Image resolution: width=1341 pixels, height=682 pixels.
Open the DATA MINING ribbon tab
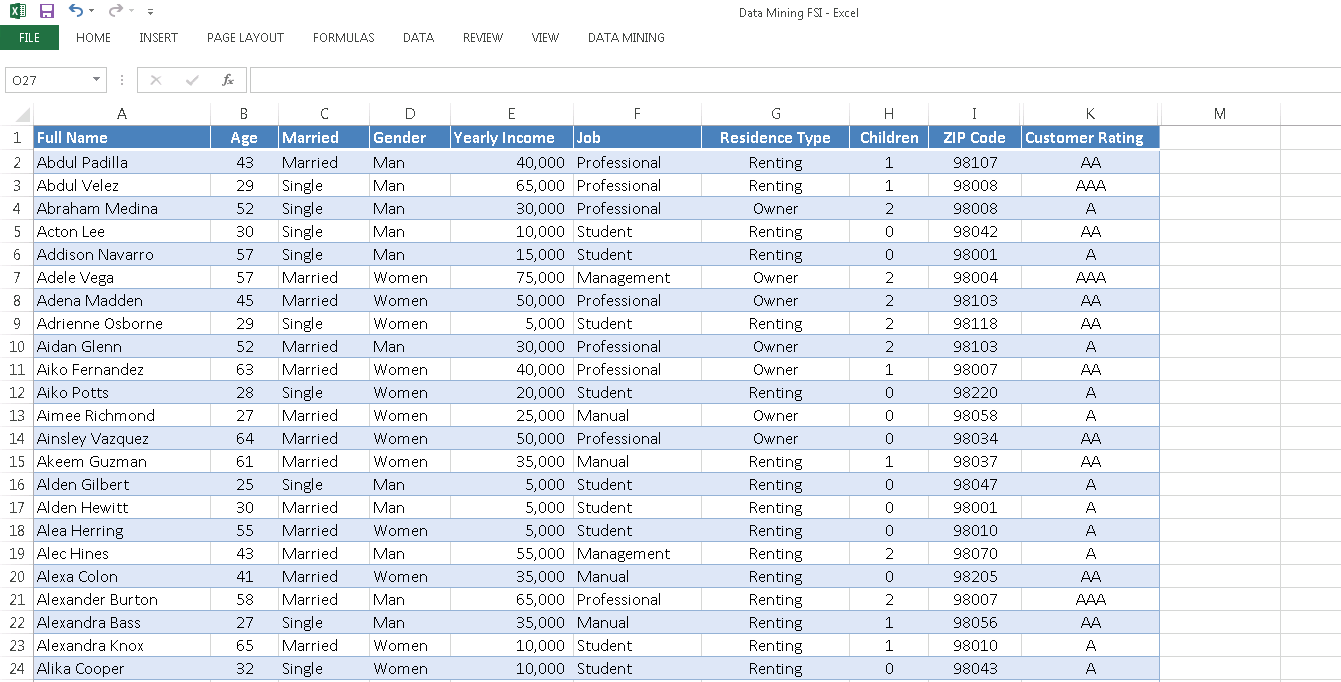click(626, 38)
